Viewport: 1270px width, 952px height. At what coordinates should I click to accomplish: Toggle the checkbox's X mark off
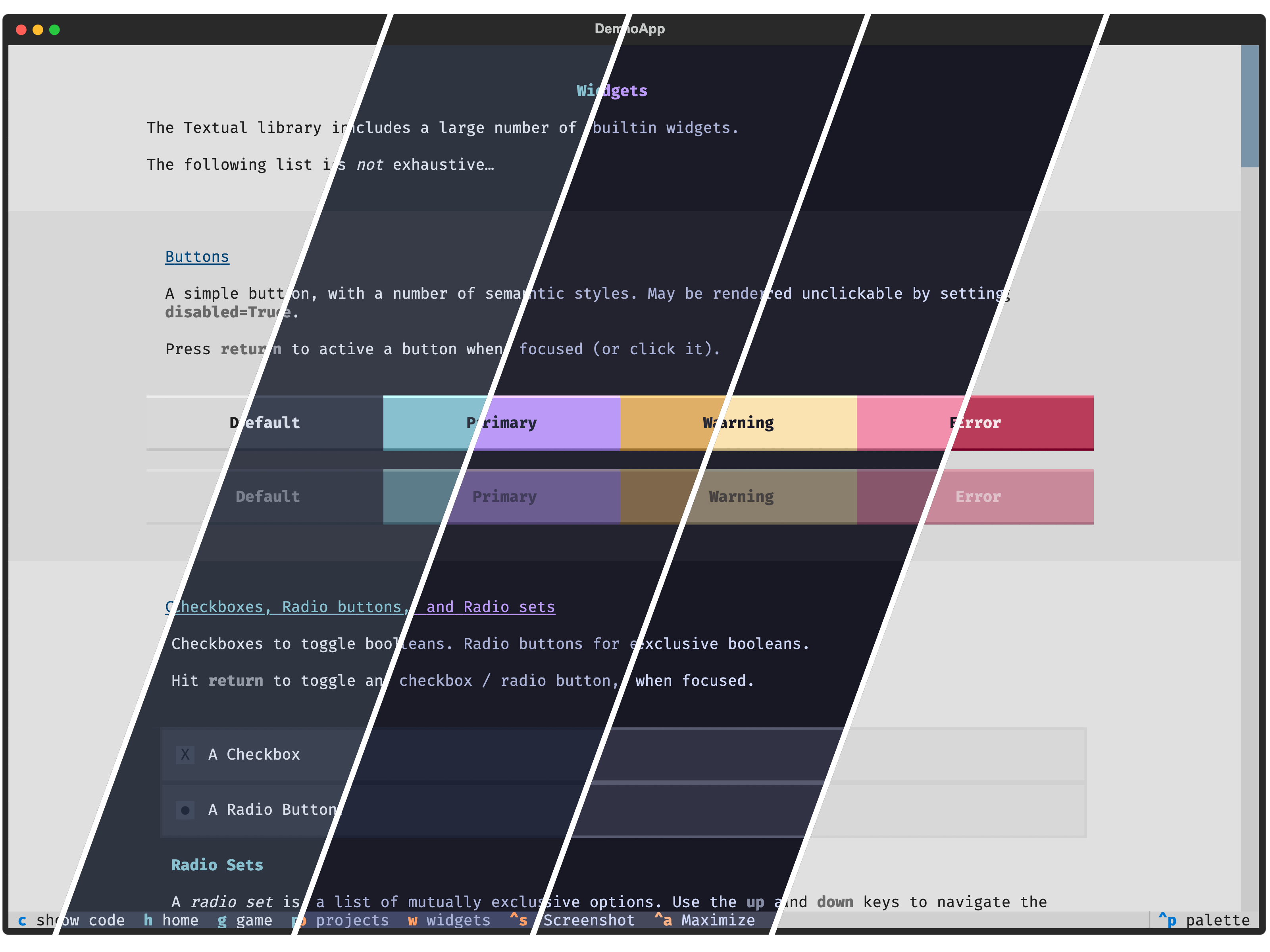[x=185, y=754]
